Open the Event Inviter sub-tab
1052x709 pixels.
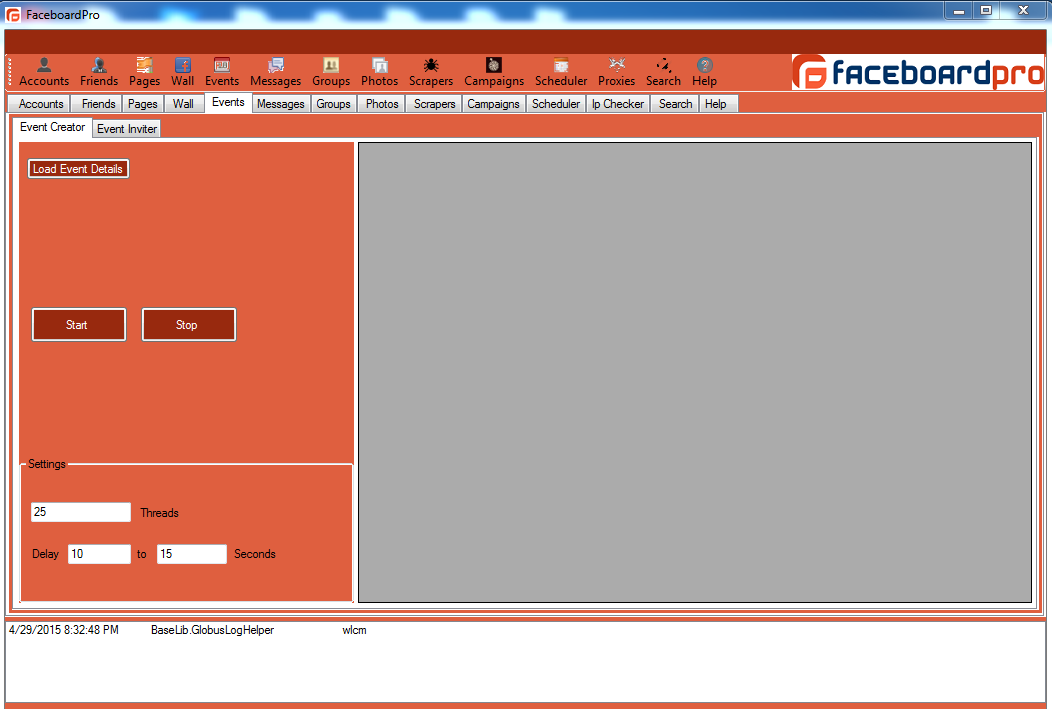pyautogui.click(x=127, y=129)
